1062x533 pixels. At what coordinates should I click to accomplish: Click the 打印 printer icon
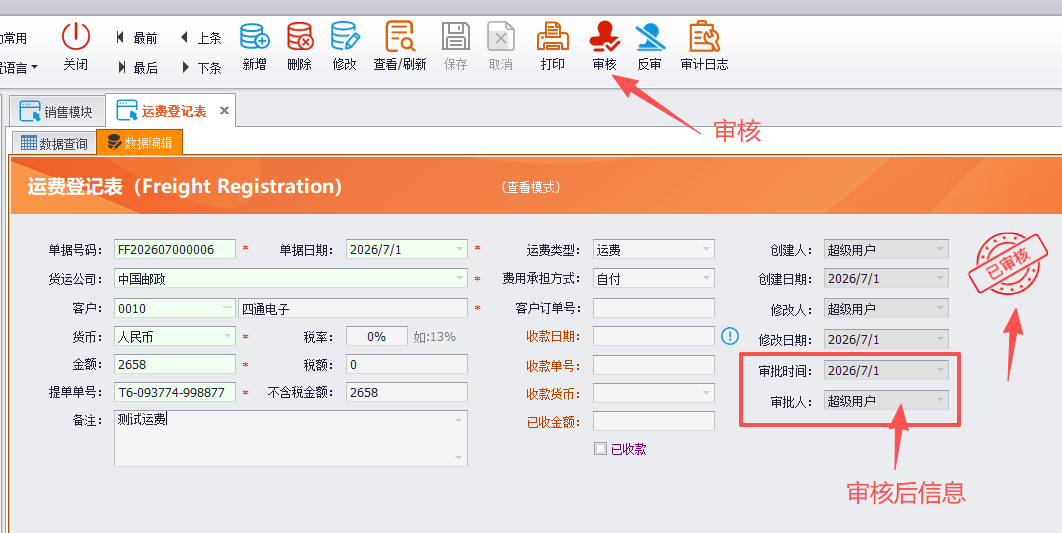click(x=553, y=36)
